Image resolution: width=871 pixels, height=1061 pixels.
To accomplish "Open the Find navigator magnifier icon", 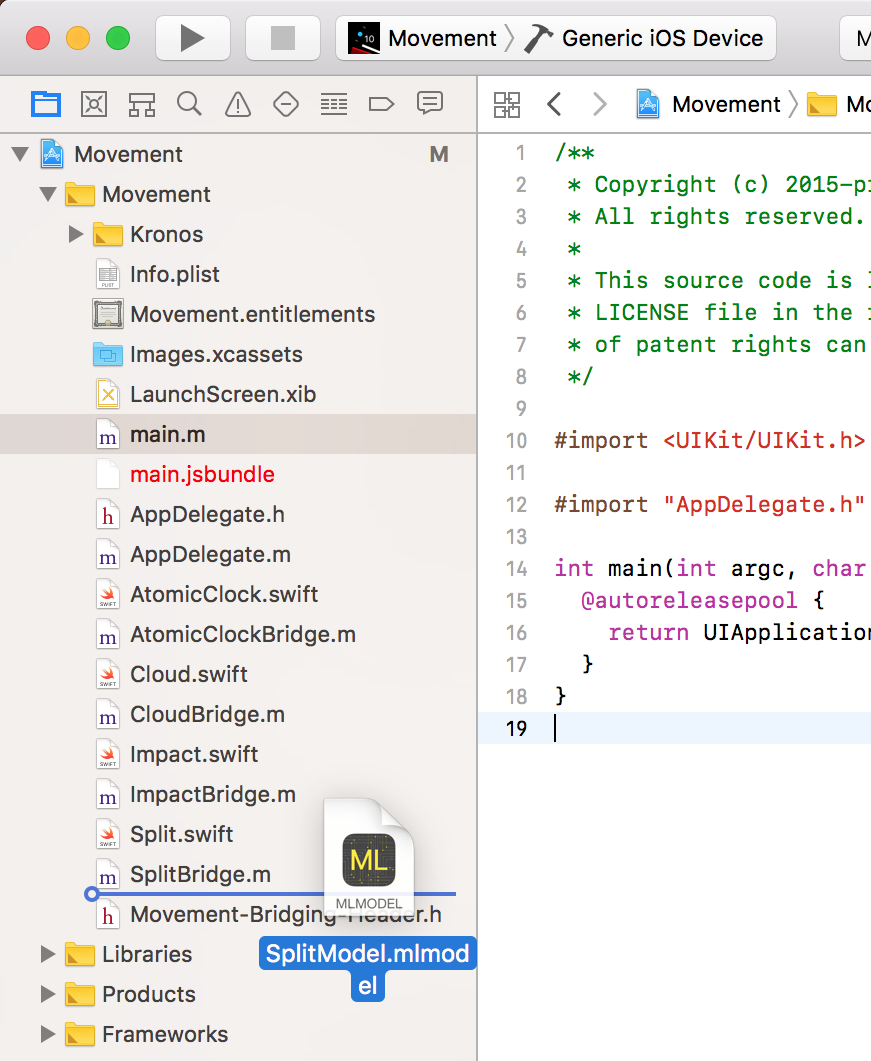I will coord(189,104).
